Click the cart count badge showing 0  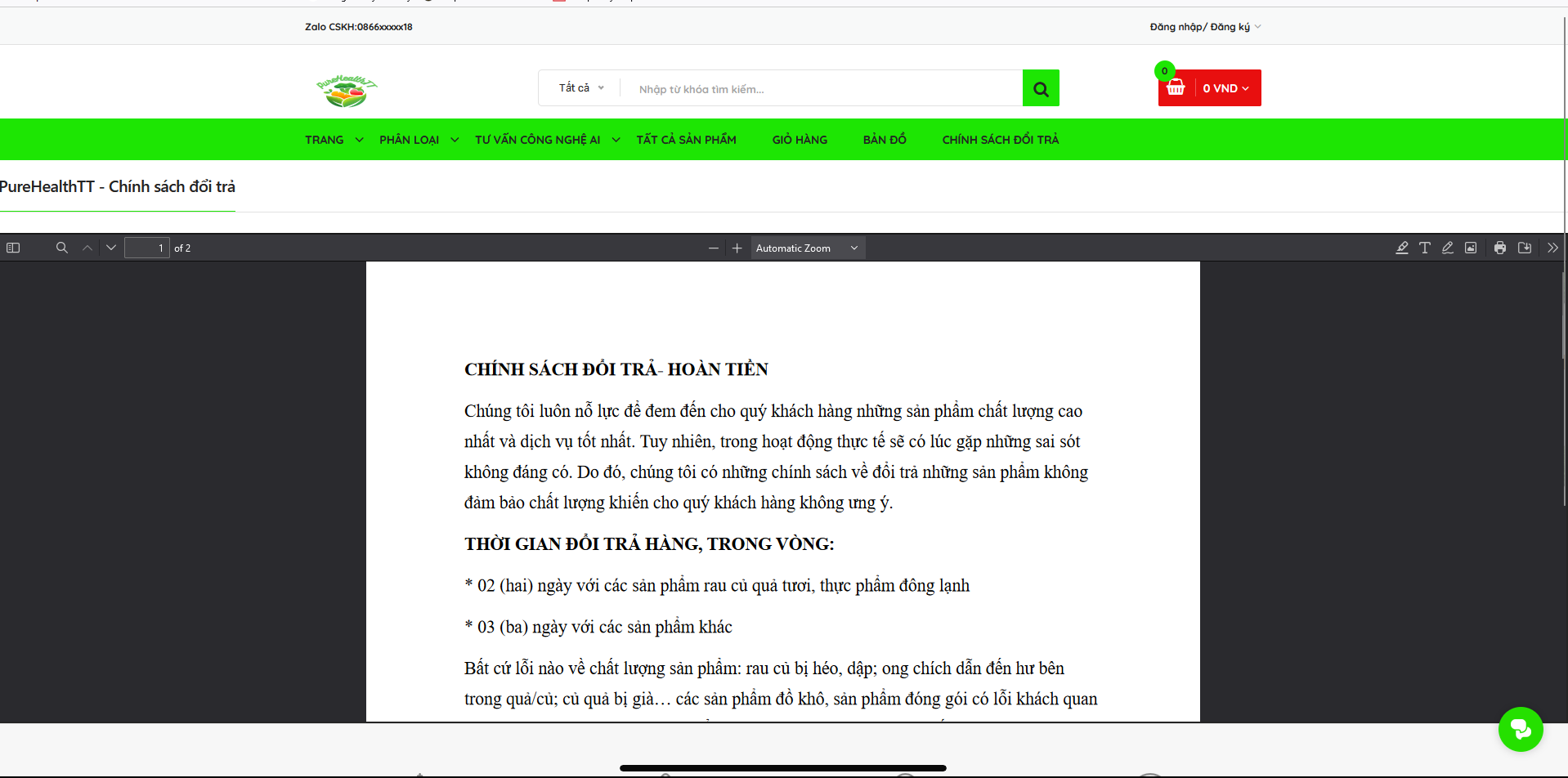coord(1165,71)
